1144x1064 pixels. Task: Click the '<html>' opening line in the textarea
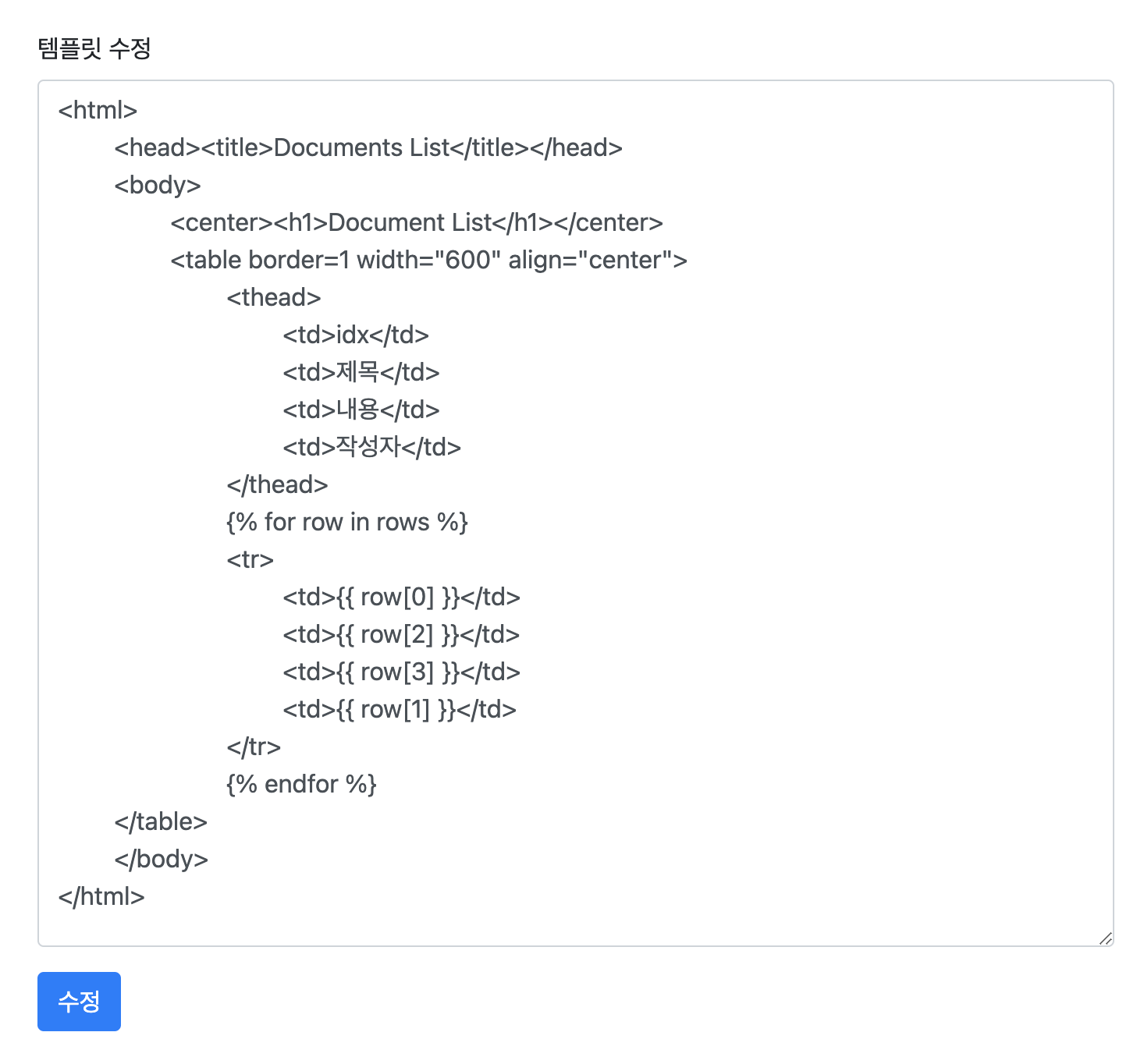pos(98,110)
